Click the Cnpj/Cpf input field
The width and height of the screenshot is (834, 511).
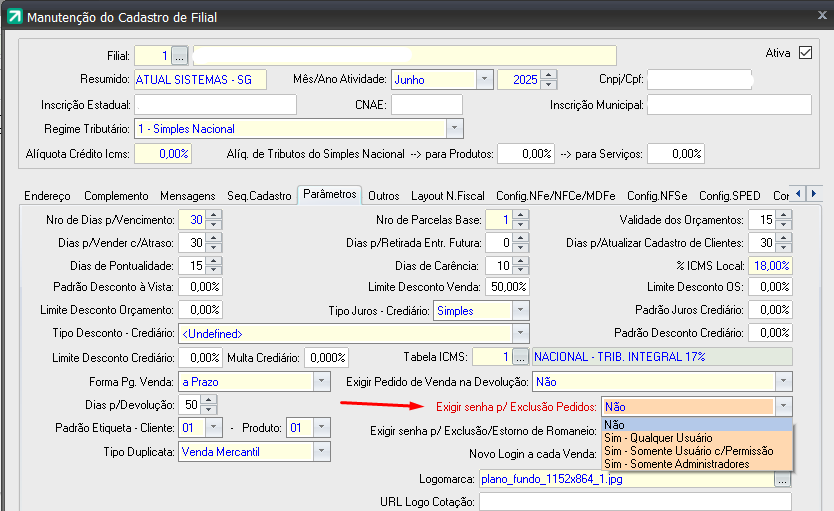[x=699, y=80]
